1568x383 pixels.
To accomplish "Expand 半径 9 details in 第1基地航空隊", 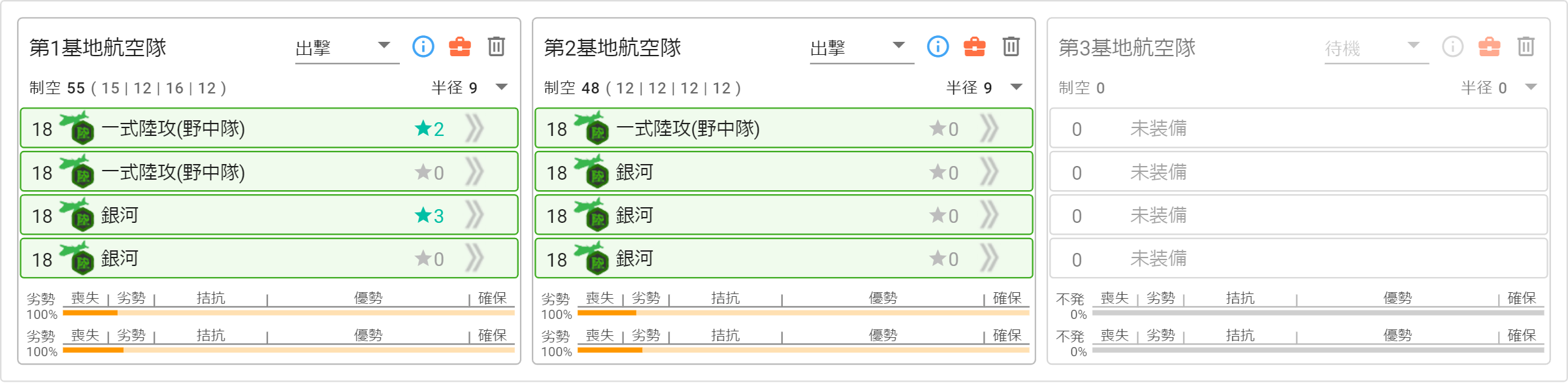I will pos(502,87).
